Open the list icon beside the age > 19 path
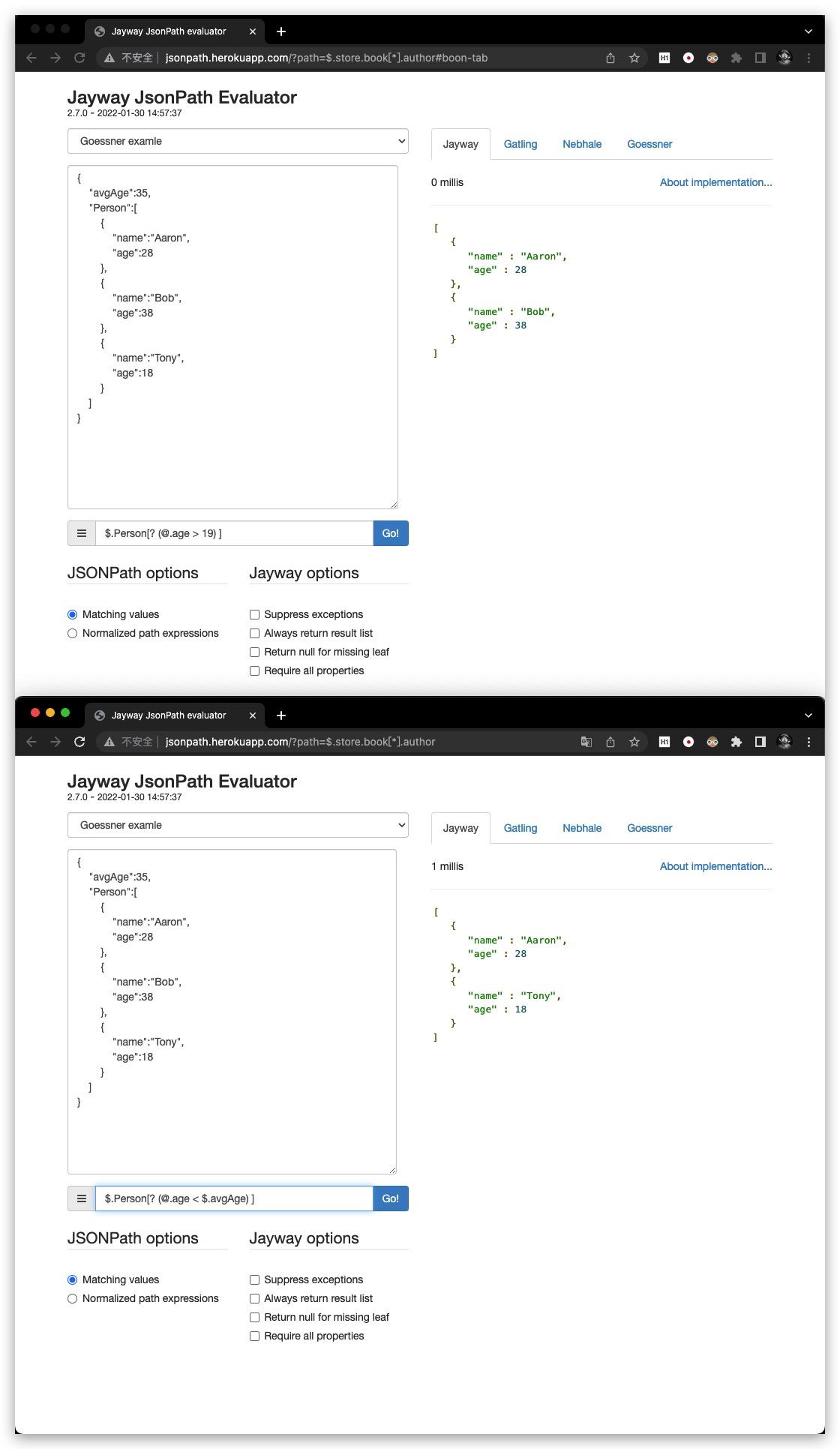840x1449 pixels. 82,533
